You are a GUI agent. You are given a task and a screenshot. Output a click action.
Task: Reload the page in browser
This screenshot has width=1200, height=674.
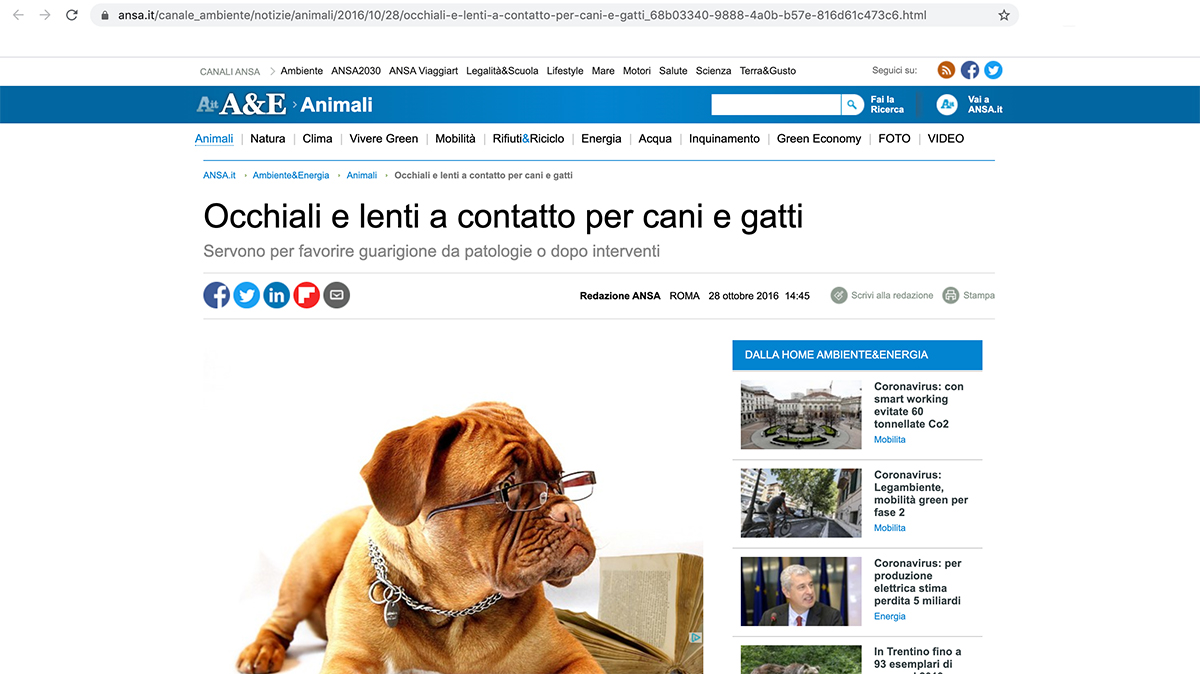pos(71,15)
